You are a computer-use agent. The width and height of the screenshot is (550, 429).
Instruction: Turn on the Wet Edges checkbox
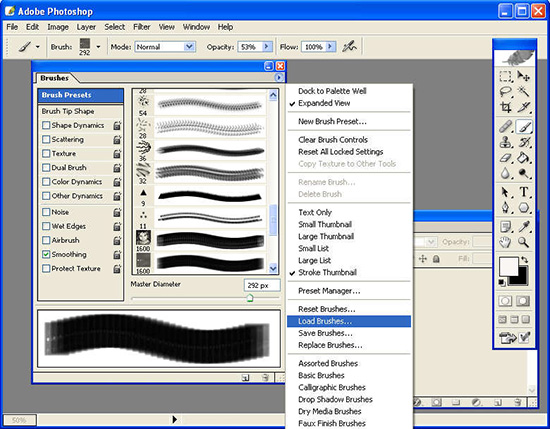pos(46,226)
